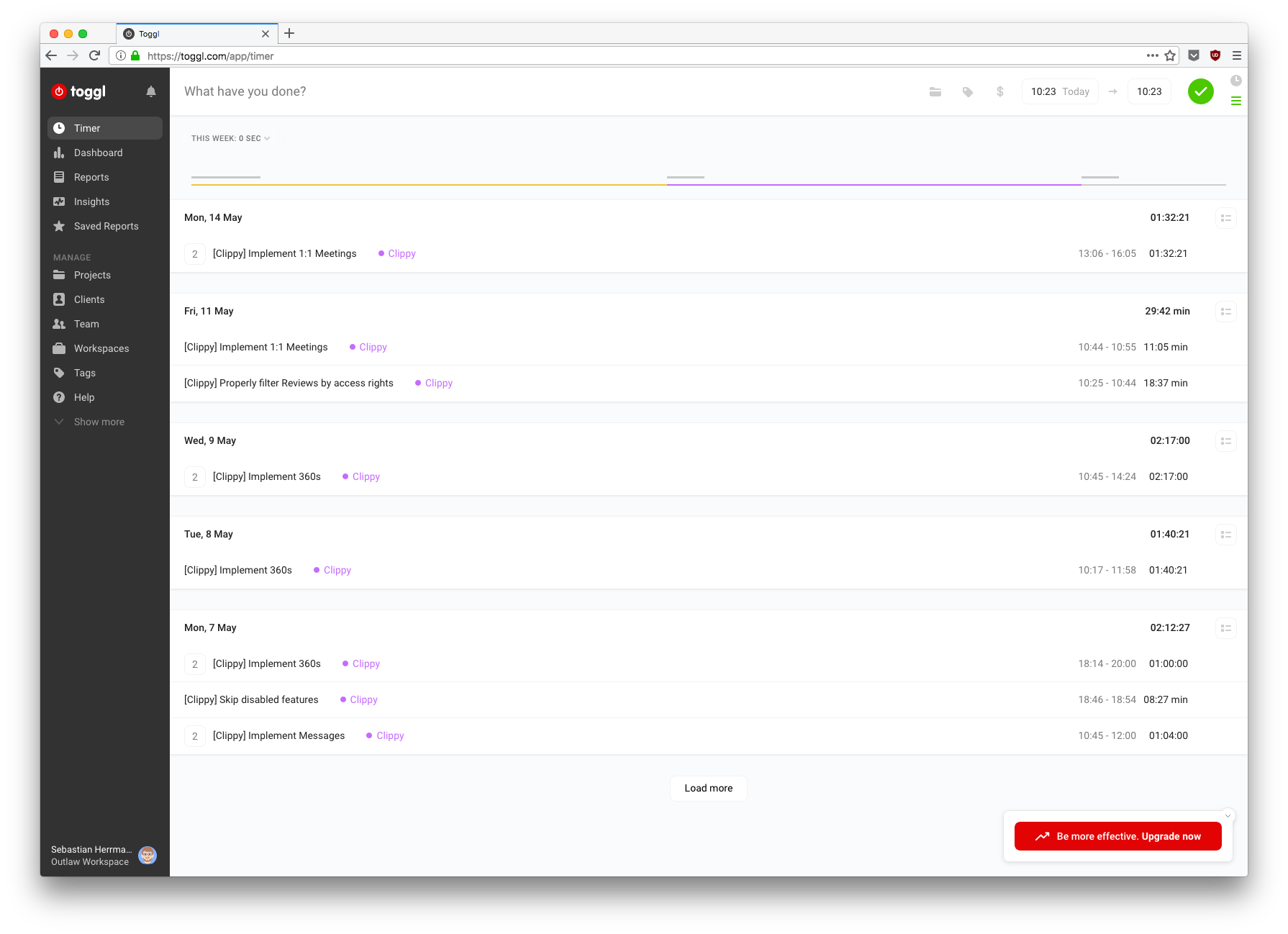Click Pocket save icon in toolbar
This screenshot has width=1288, height=934.
coord(1194,55)
